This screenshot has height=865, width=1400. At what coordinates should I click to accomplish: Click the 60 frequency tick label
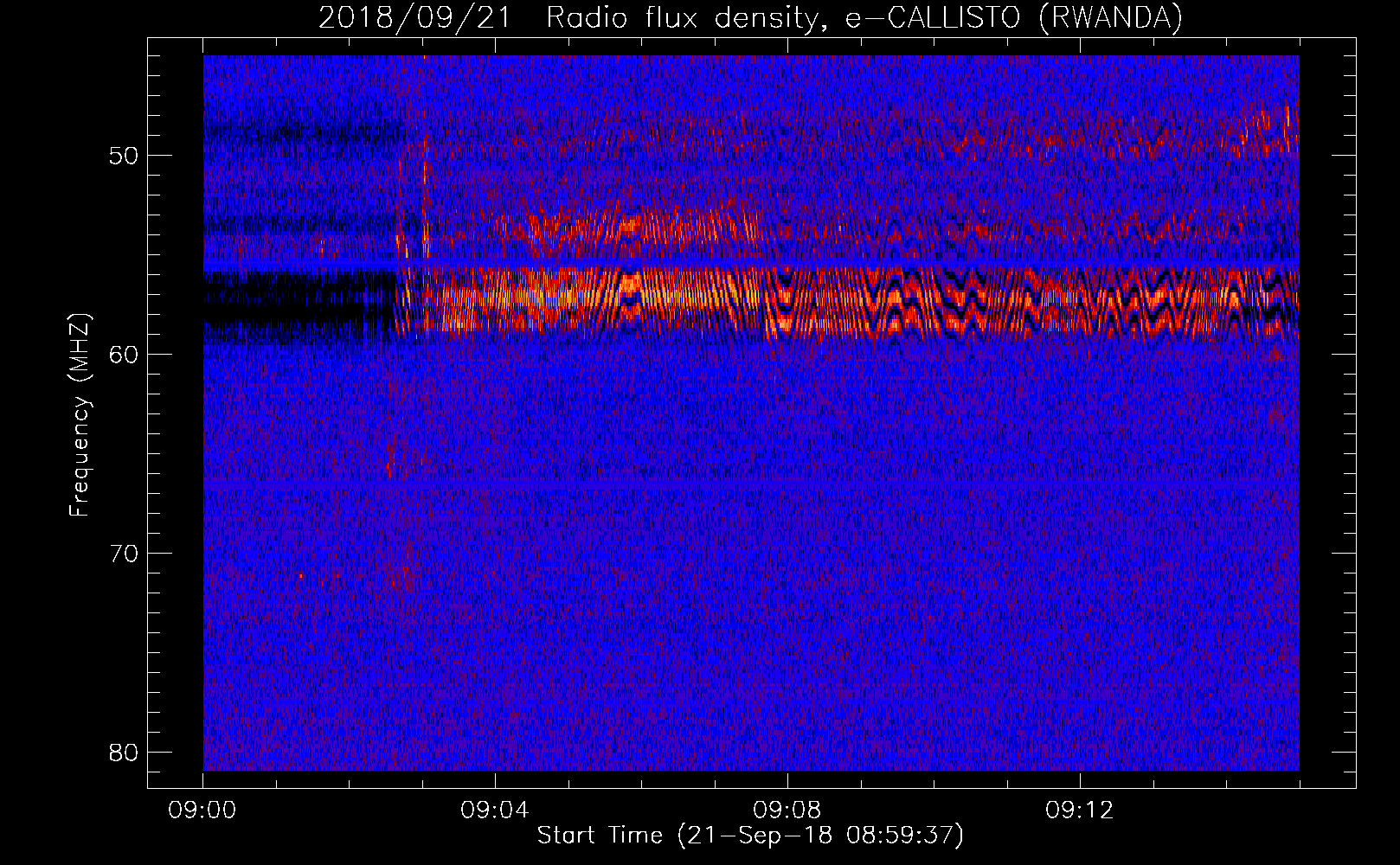coord(125,355)
